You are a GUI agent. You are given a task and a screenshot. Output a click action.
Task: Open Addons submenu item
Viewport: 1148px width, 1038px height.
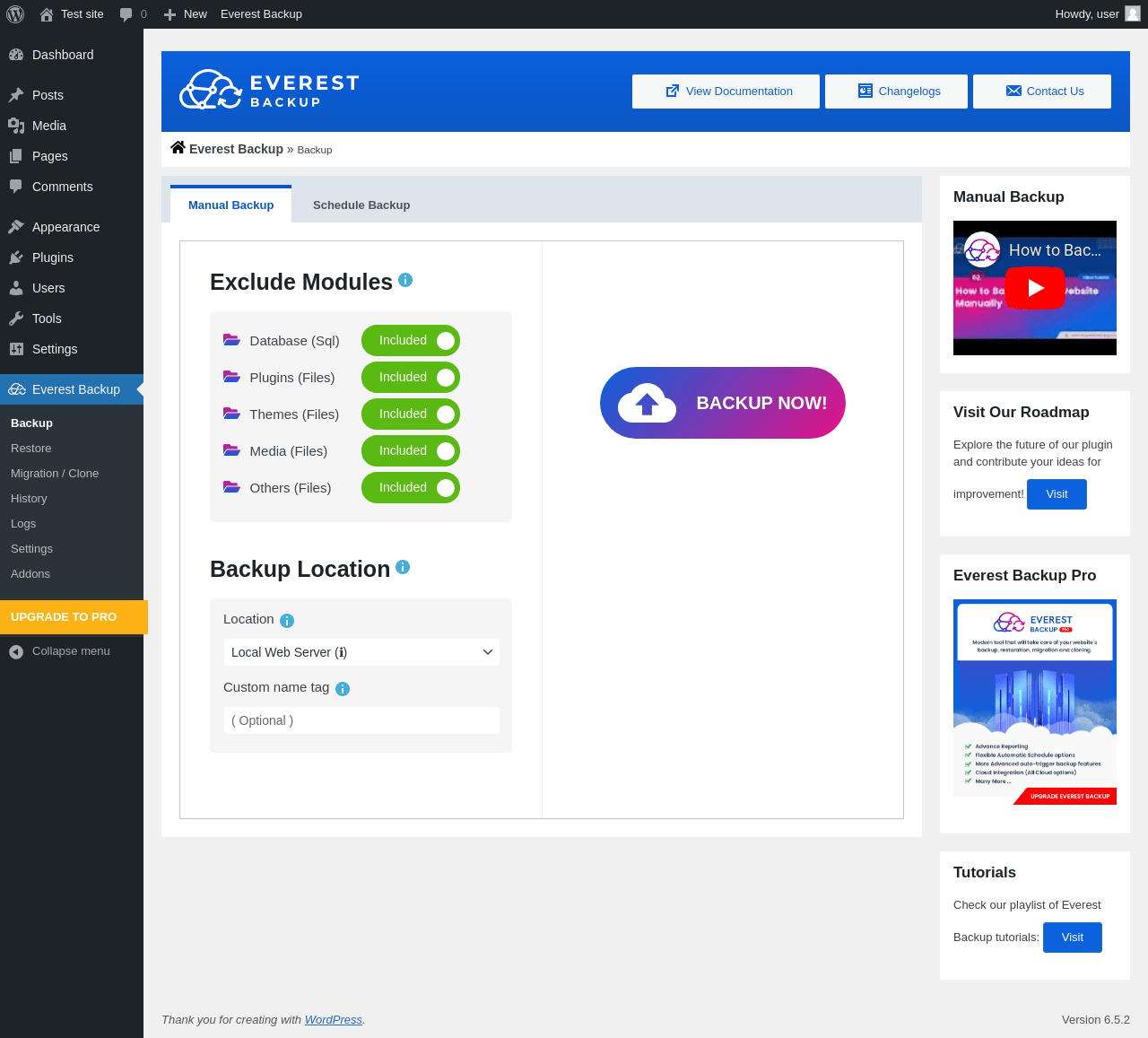click(x=72, y=574)
